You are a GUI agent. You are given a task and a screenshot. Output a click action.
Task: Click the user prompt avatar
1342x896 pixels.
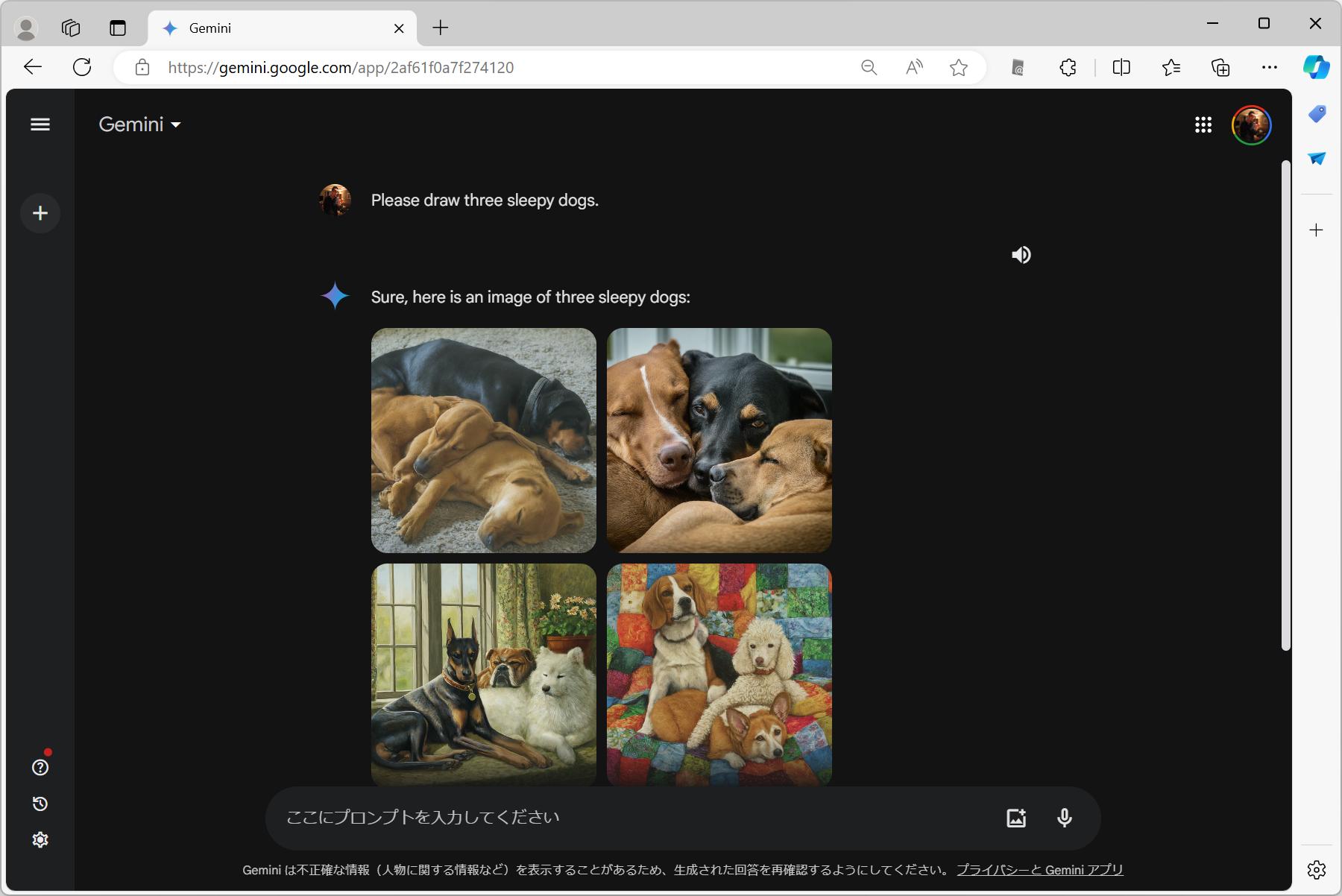pos(335,201)
